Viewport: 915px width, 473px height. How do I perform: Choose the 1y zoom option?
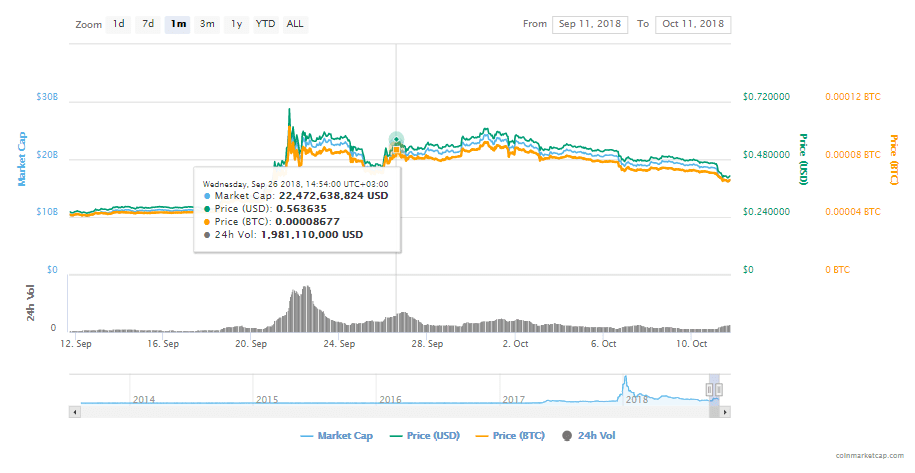point(236,23)
